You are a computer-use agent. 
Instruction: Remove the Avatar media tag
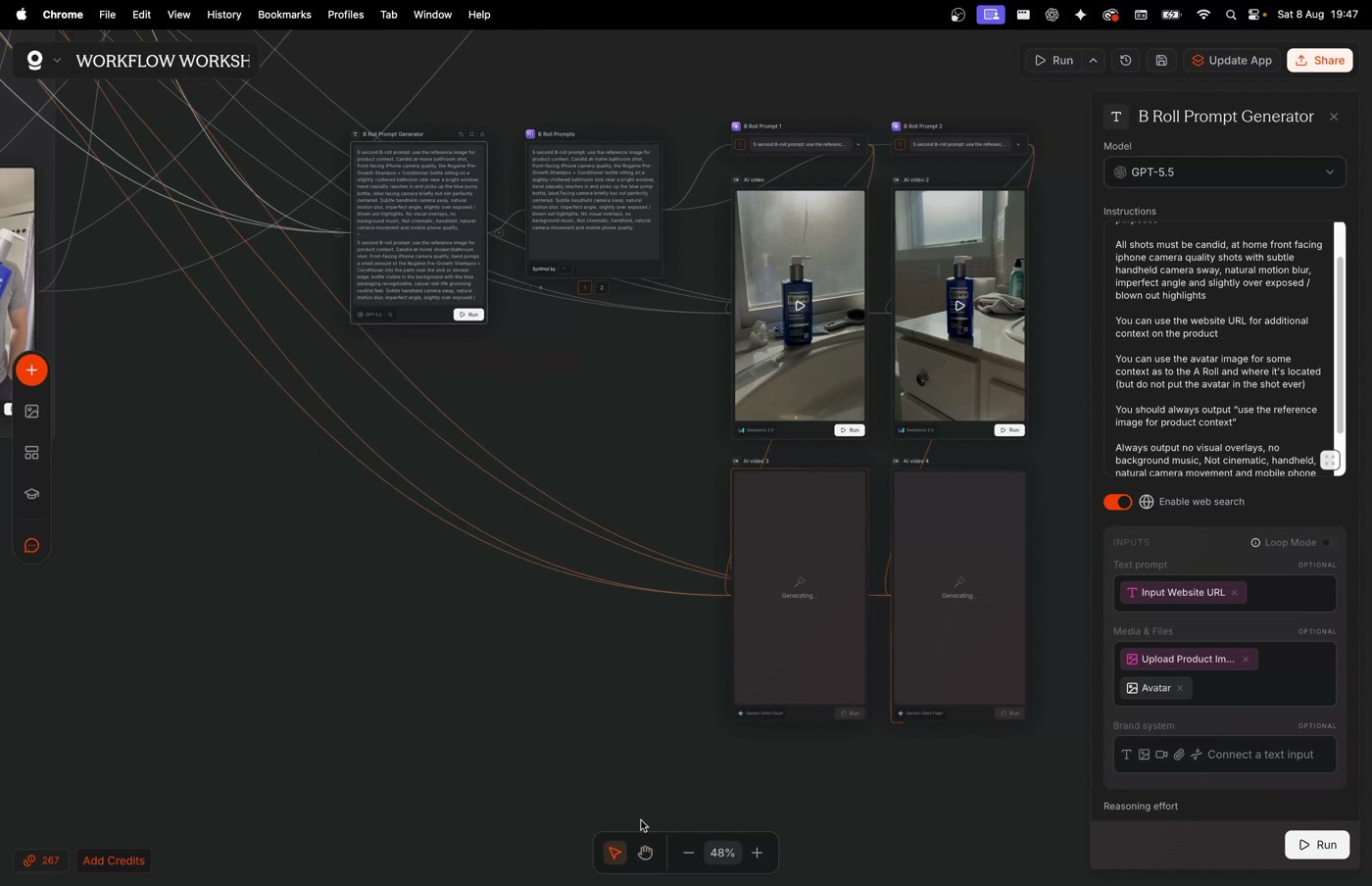(1180, 689)
